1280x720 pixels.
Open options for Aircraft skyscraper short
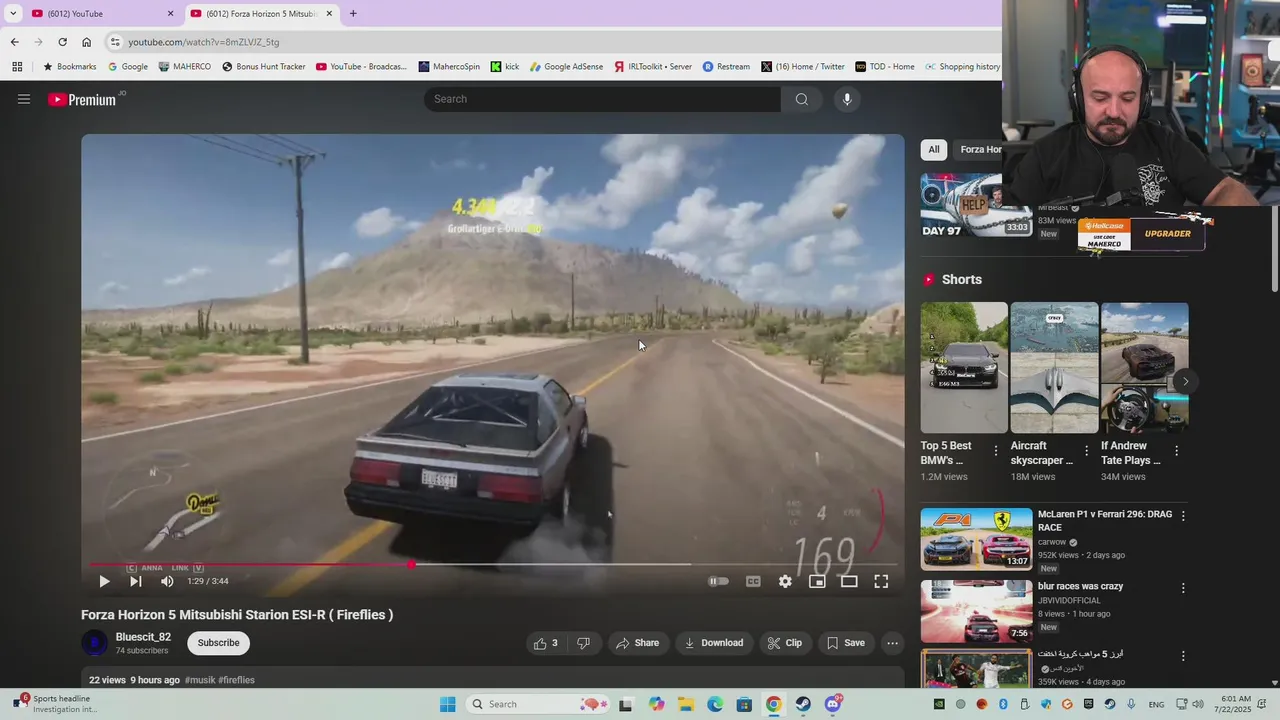(1086, 451)
